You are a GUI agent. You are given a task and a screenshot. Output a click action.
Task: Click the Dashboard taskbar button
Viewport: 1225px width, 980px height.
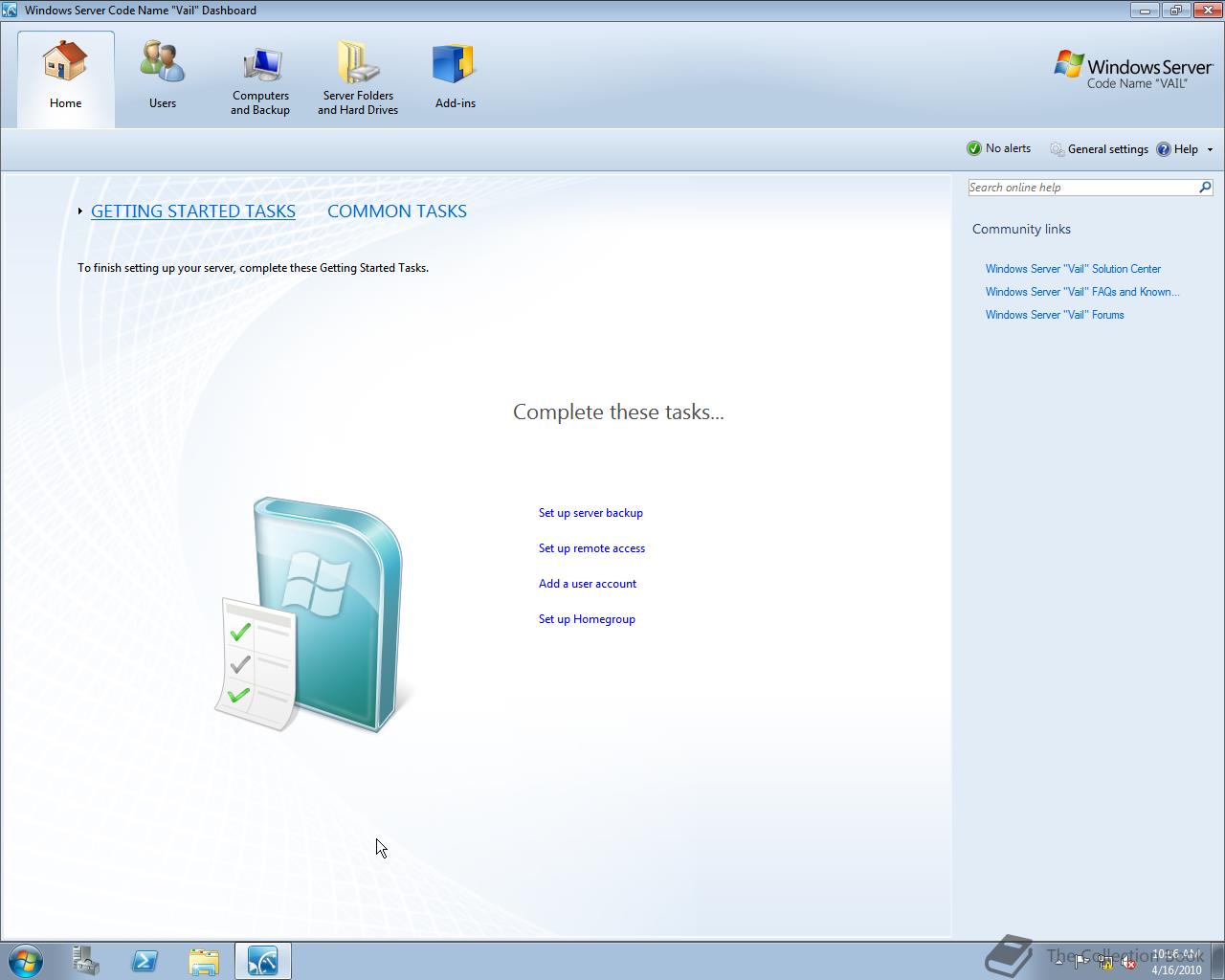262,960
